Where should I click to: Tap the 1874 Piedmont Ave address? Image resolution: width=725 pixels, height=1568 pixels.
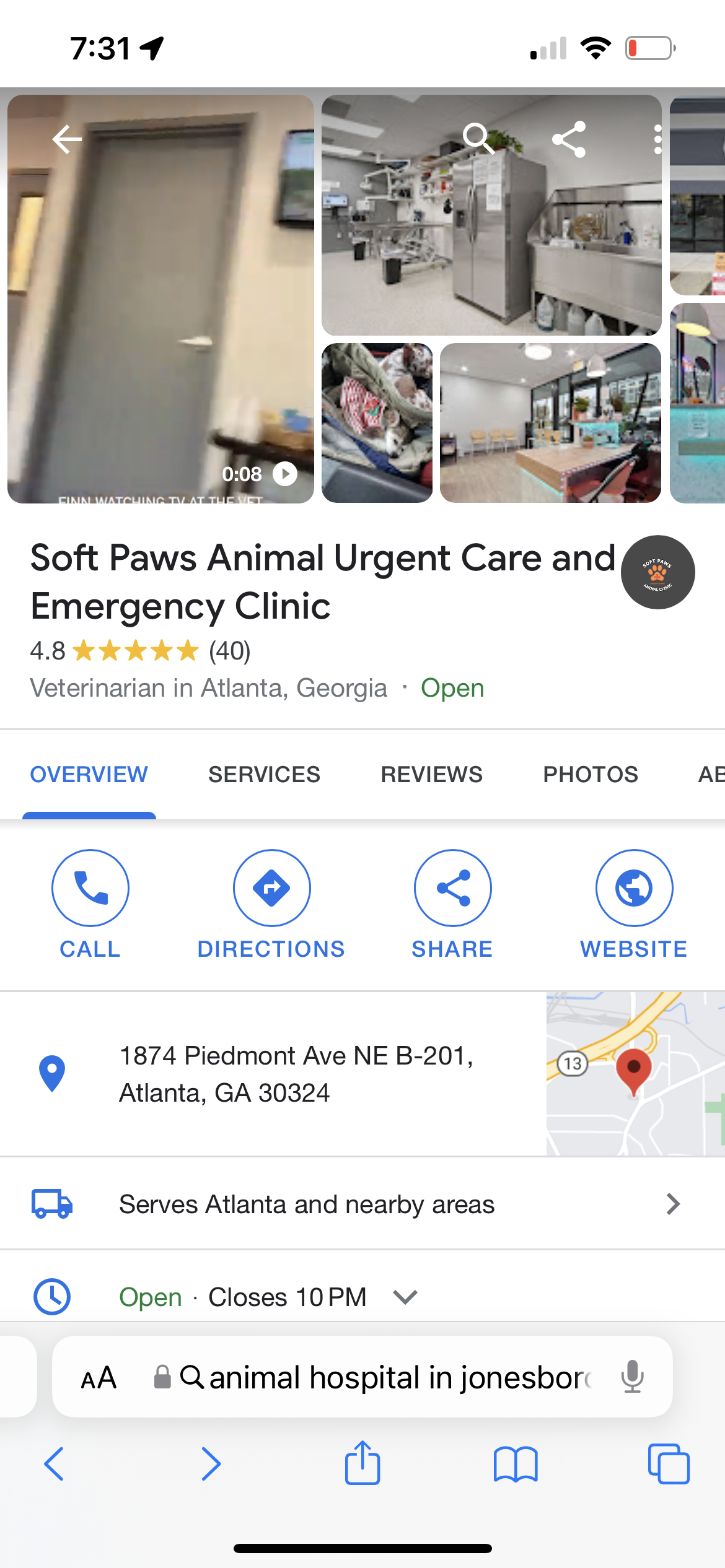click(296, 1074)
